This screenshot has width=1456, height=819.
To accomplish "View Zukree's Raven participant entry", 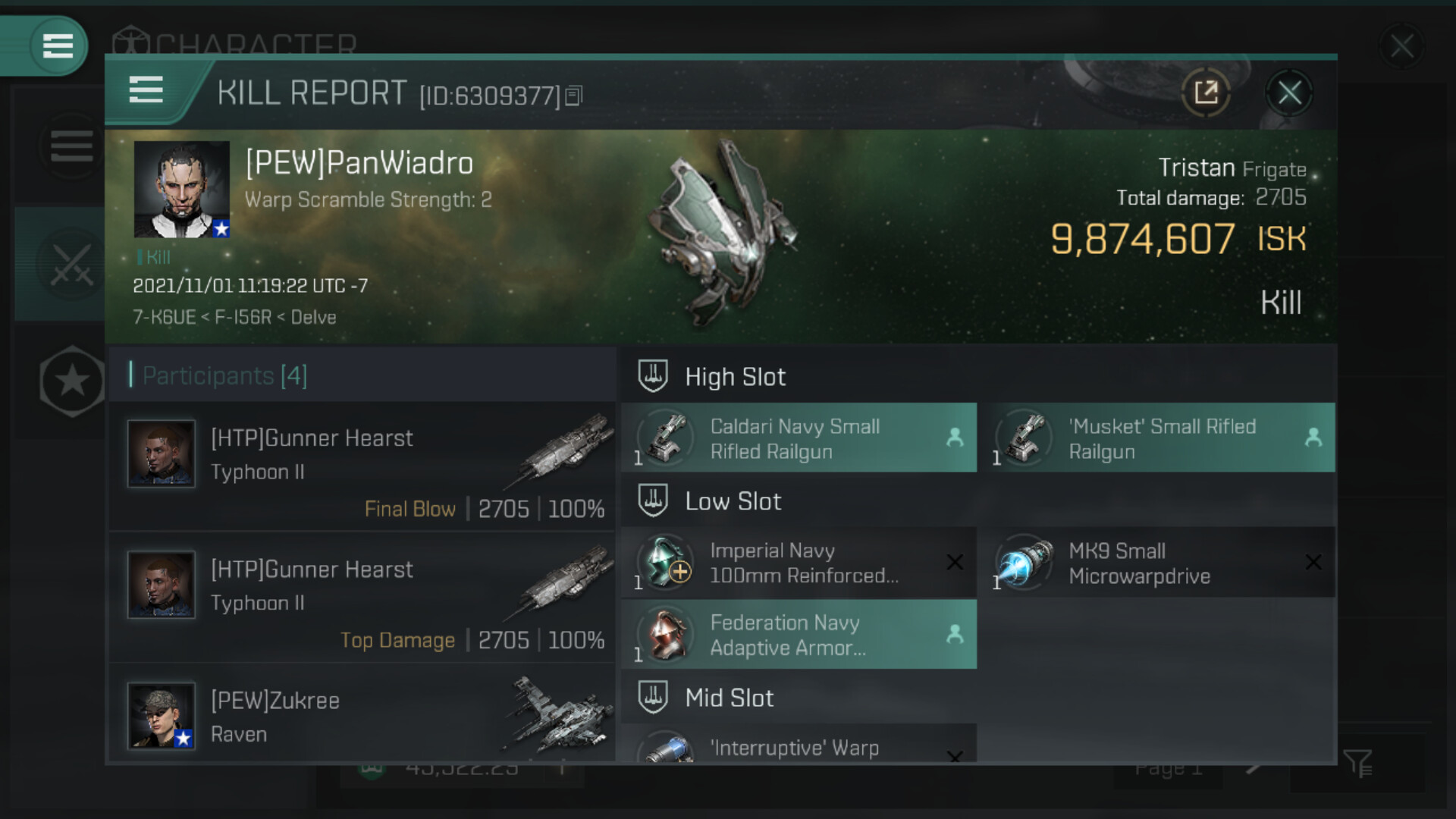I will coord(362,714).
